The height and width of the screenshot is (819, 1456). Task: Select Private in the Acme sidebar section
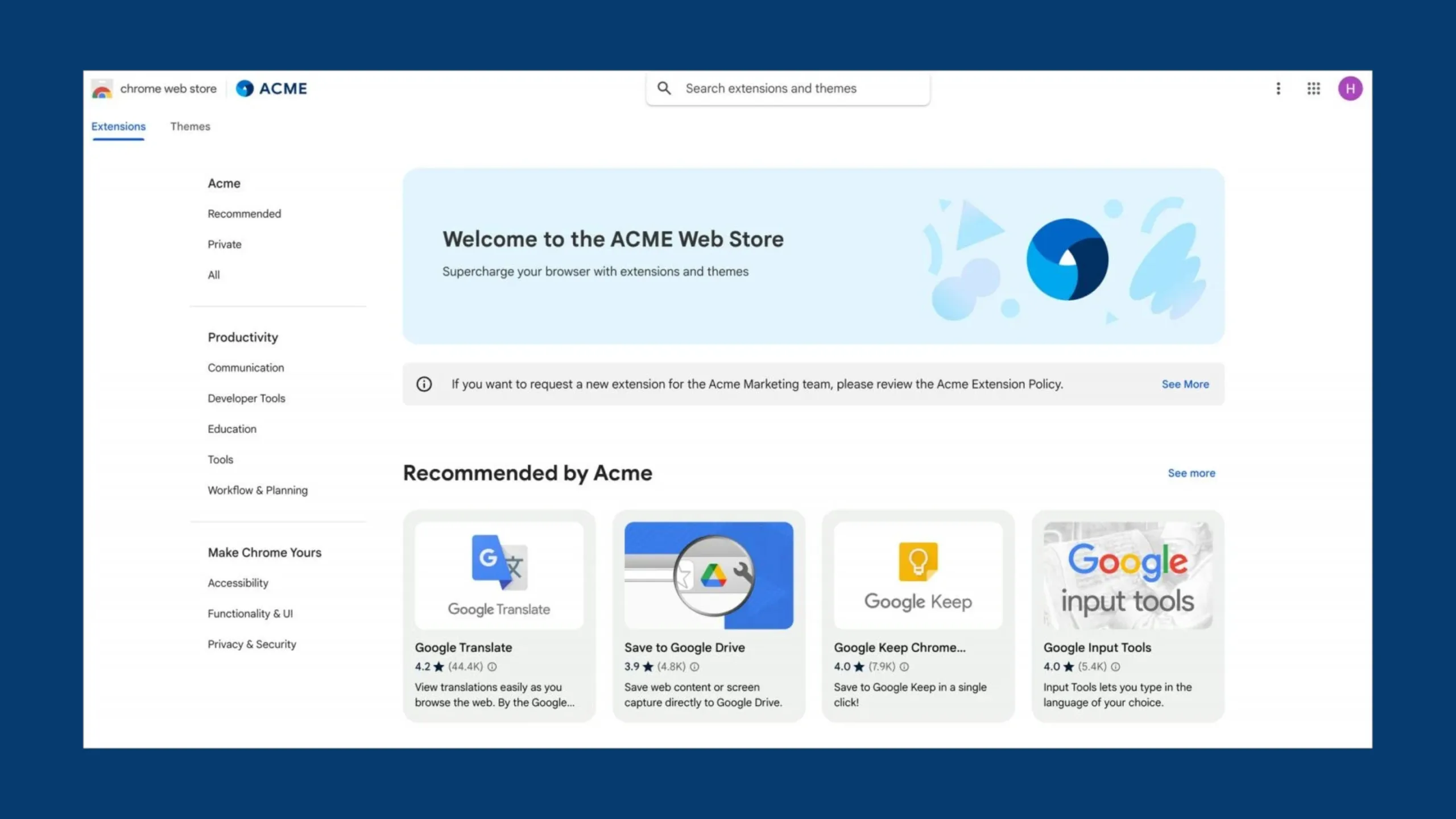coord(224,245)
